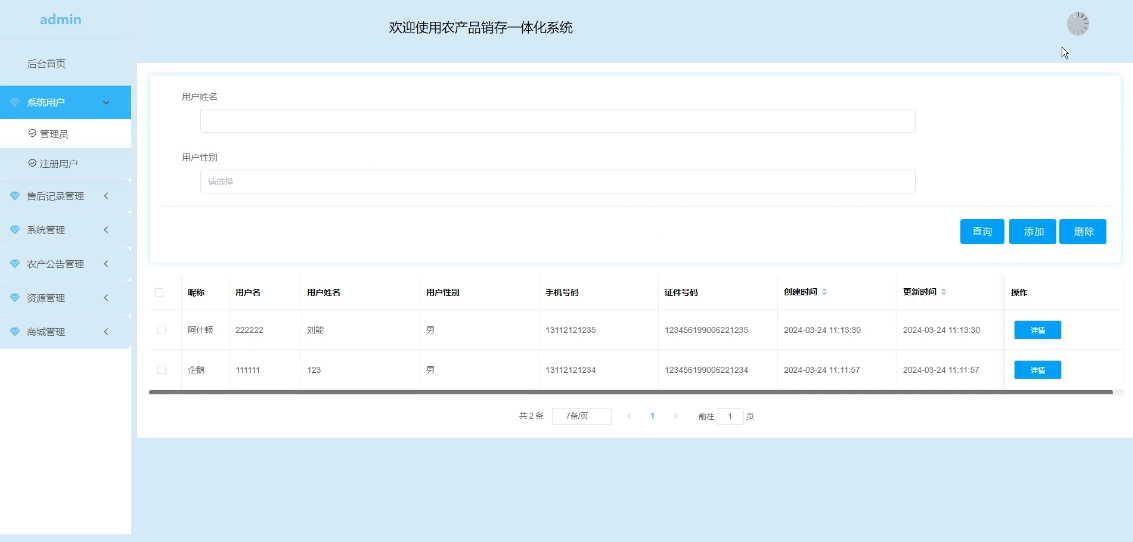Click the 查询 search button
Screen dimensions: 1133x542
(x=982, y=232)
